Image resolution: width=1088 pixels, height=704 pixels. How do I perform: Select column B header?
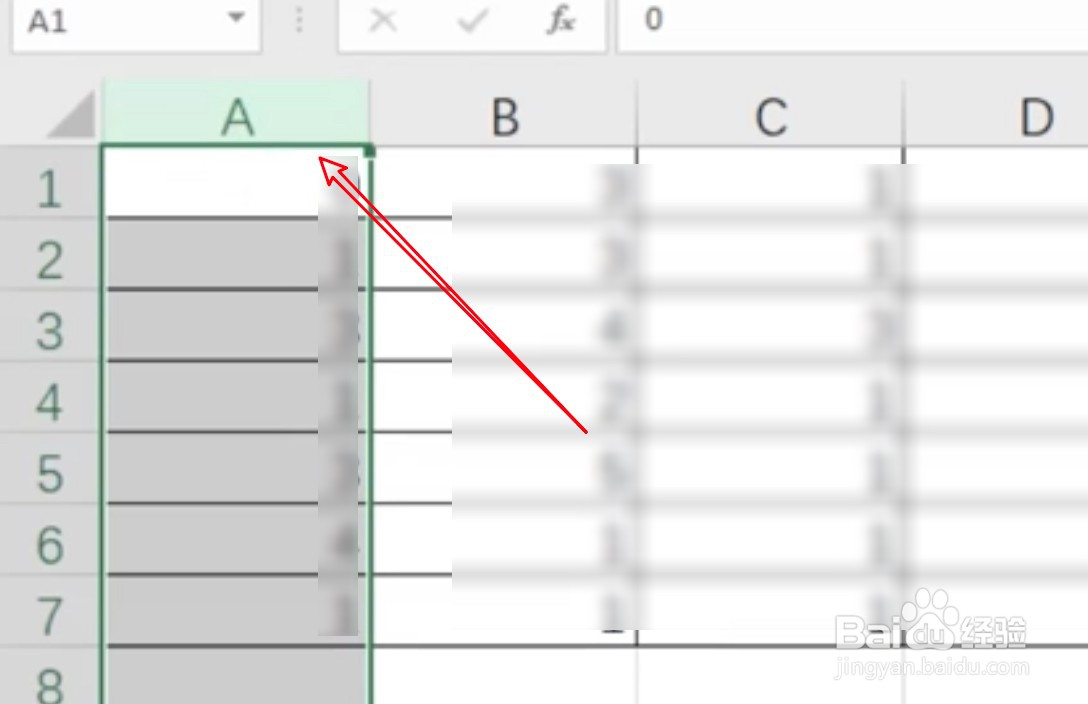coord(503,114)
